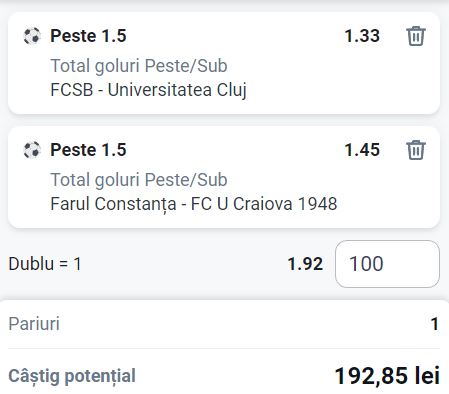Click the stake input field showing 100
Screen dimensions: 449x394
[387, 264]
